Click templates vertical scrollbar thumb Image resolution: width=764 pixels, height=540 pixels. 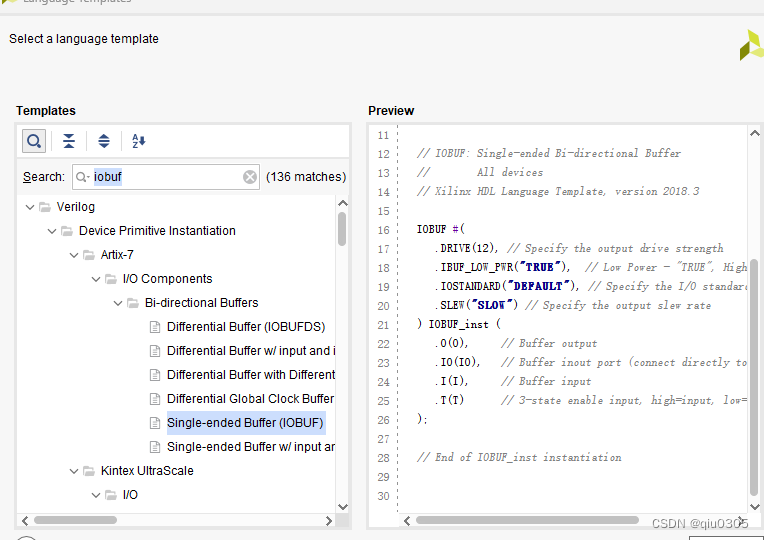click(x=342, y=229)
